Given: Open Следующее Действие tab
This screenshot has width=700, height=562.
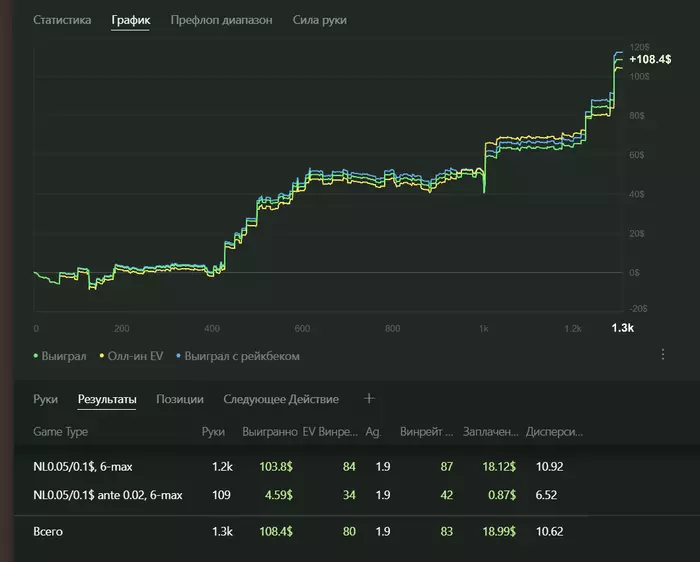Looking at the screenshot, I should point(281,399).
